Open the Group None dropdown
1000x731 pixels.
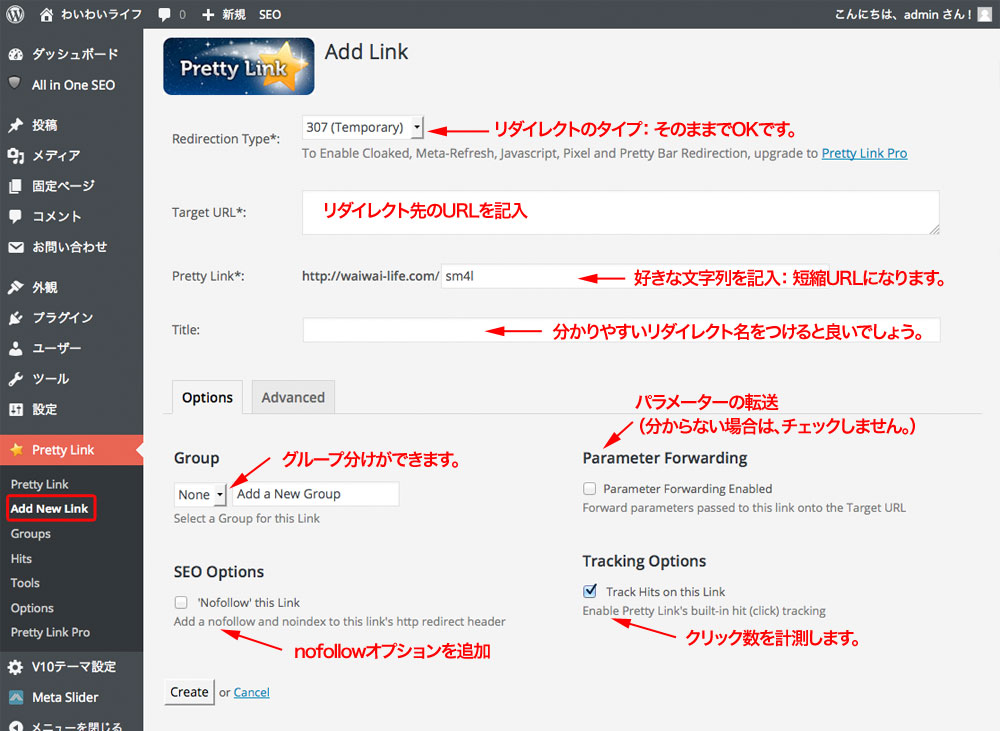[x=200, y=494]
